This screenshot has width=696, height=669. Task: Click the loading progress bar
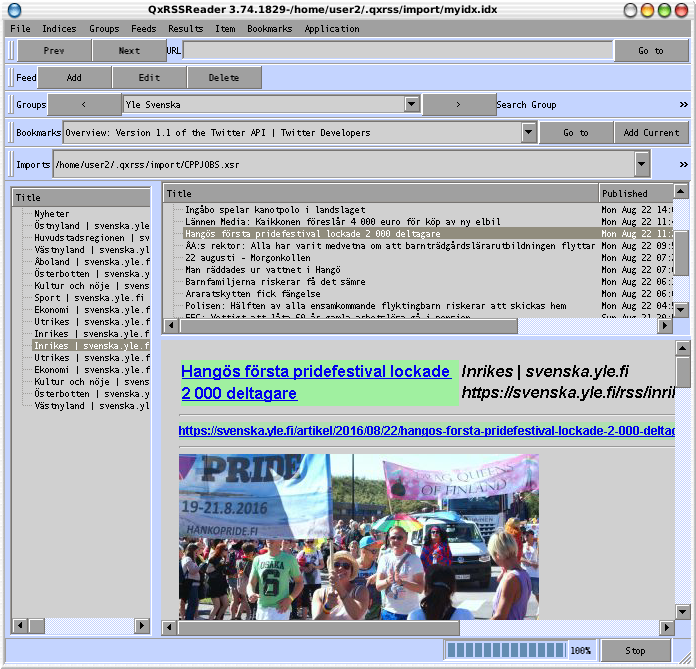pos(505,650)
